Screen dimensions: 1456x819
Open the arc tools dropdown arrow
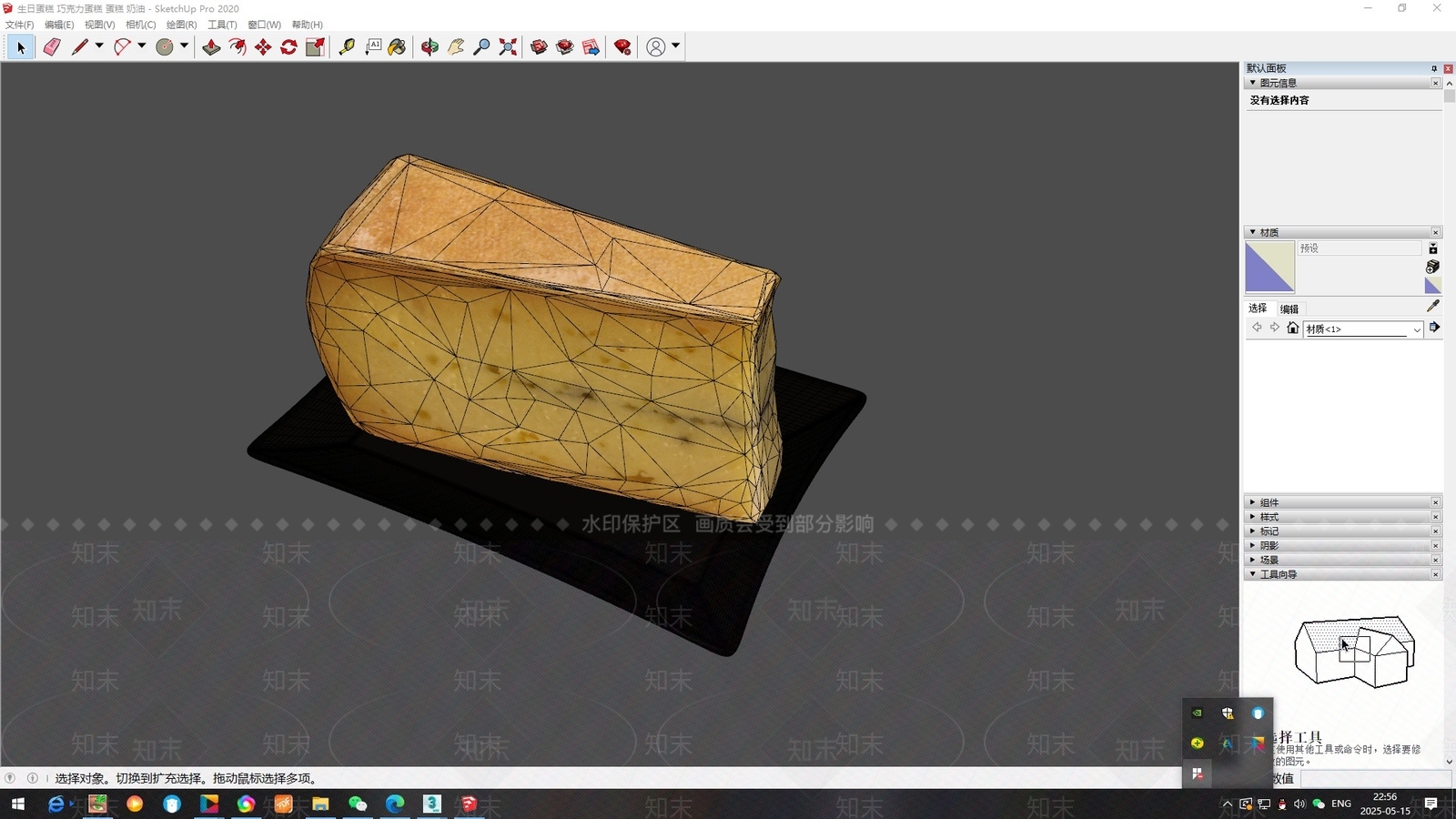point(142,45)
